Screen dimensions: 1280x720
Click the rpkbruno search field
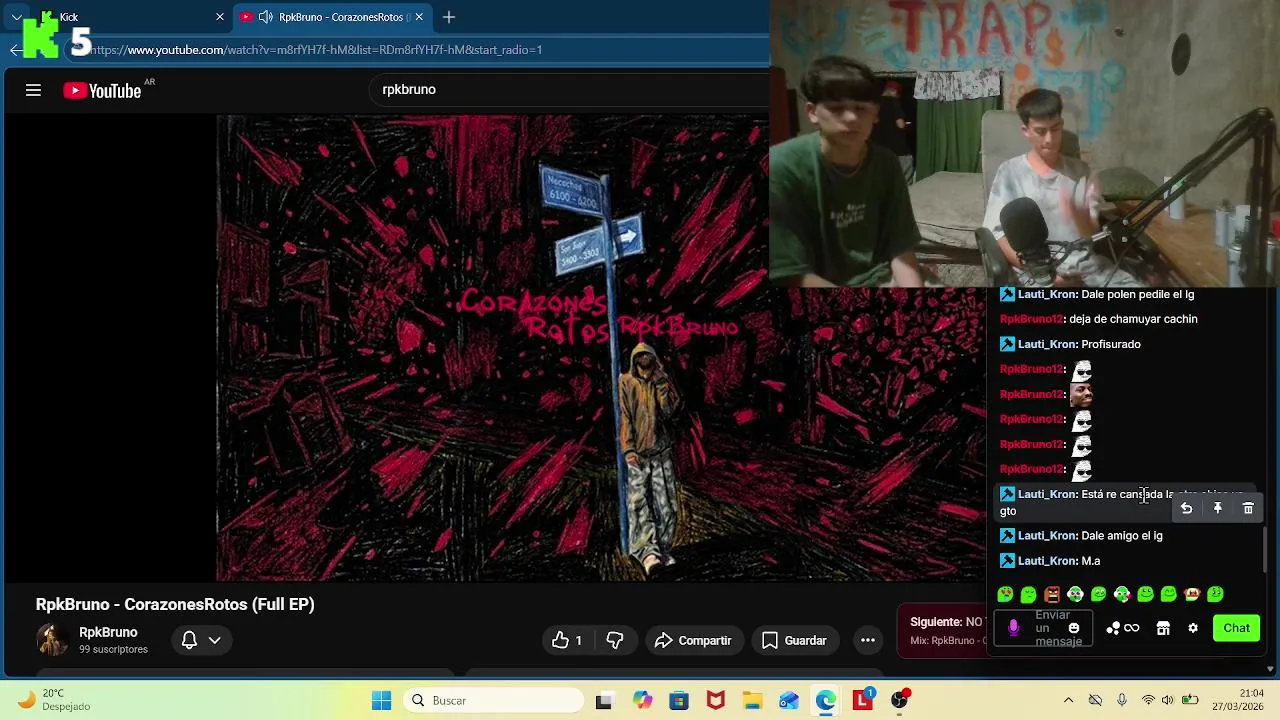(x=570, y=89)
